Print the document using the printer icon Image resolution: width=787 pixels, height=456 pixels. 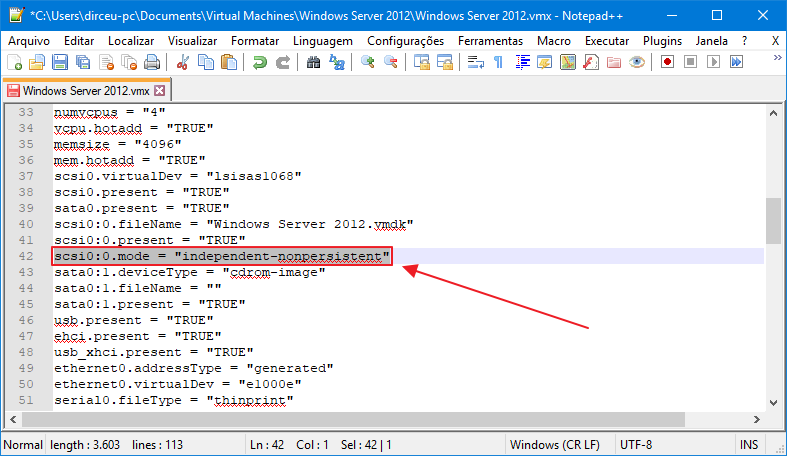(152, 63)
